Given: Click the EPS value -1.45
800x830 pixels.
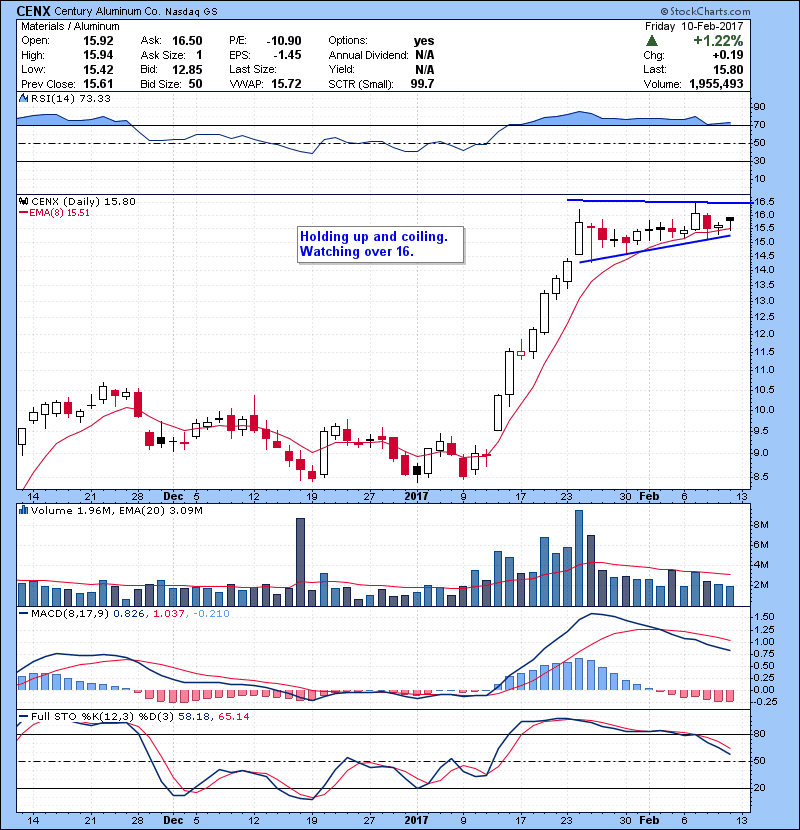Looking at the screenshot, I should [287, 55].
